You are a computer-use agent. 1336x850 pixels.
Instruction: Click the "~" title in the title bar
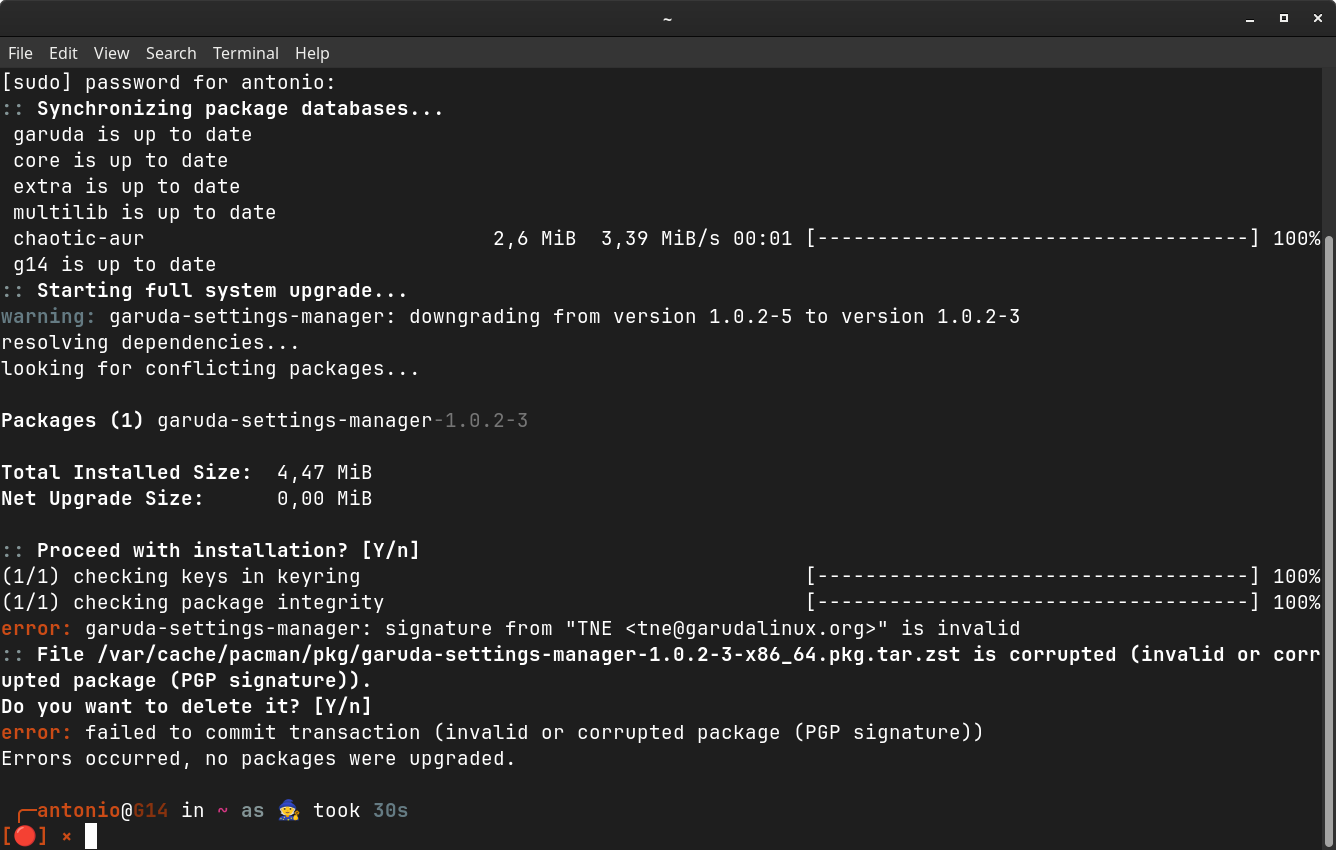click(667, 18)
